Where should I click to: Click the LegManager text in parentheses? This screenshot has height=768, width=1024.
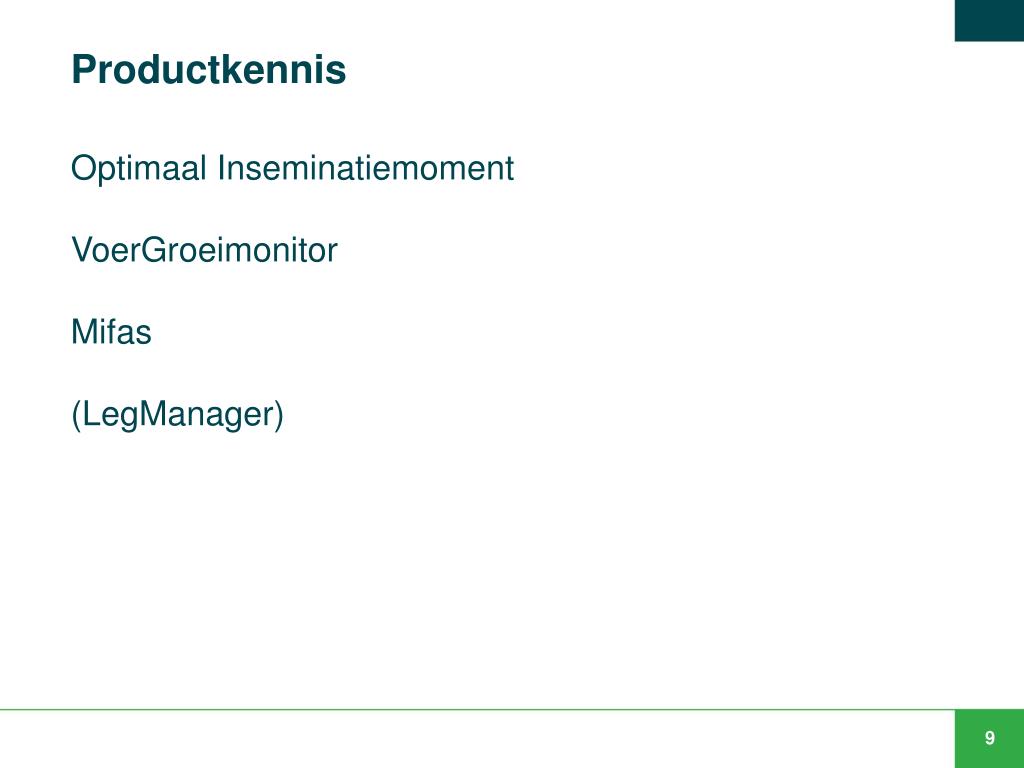coord(177,414)
